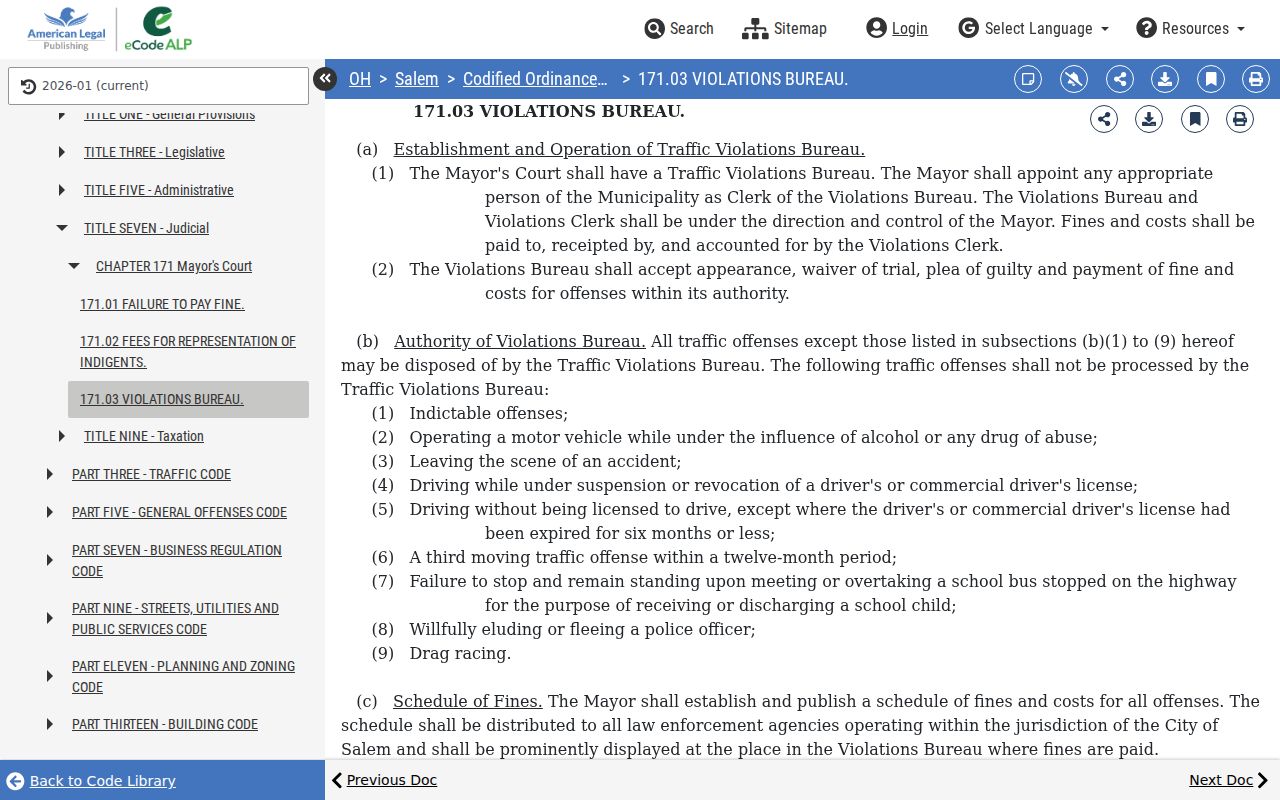Go to the Previous Doc
The height and width of the screenshot is (800, 1280).
[x=384, y=780]
